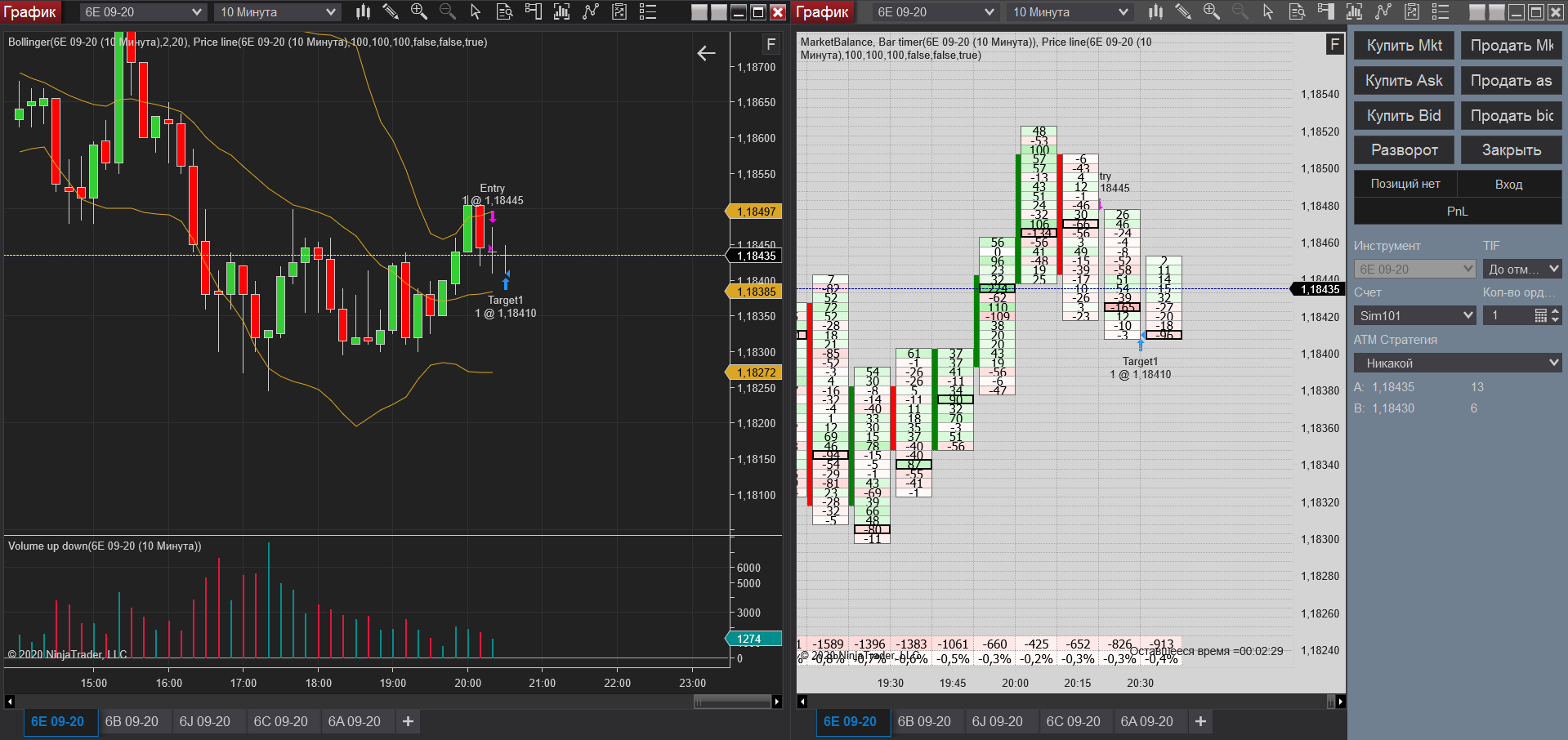This screenshot has height=740, width=1568.
Task: Open Data Box icon in left chart
Action: (x=505, y=11)
